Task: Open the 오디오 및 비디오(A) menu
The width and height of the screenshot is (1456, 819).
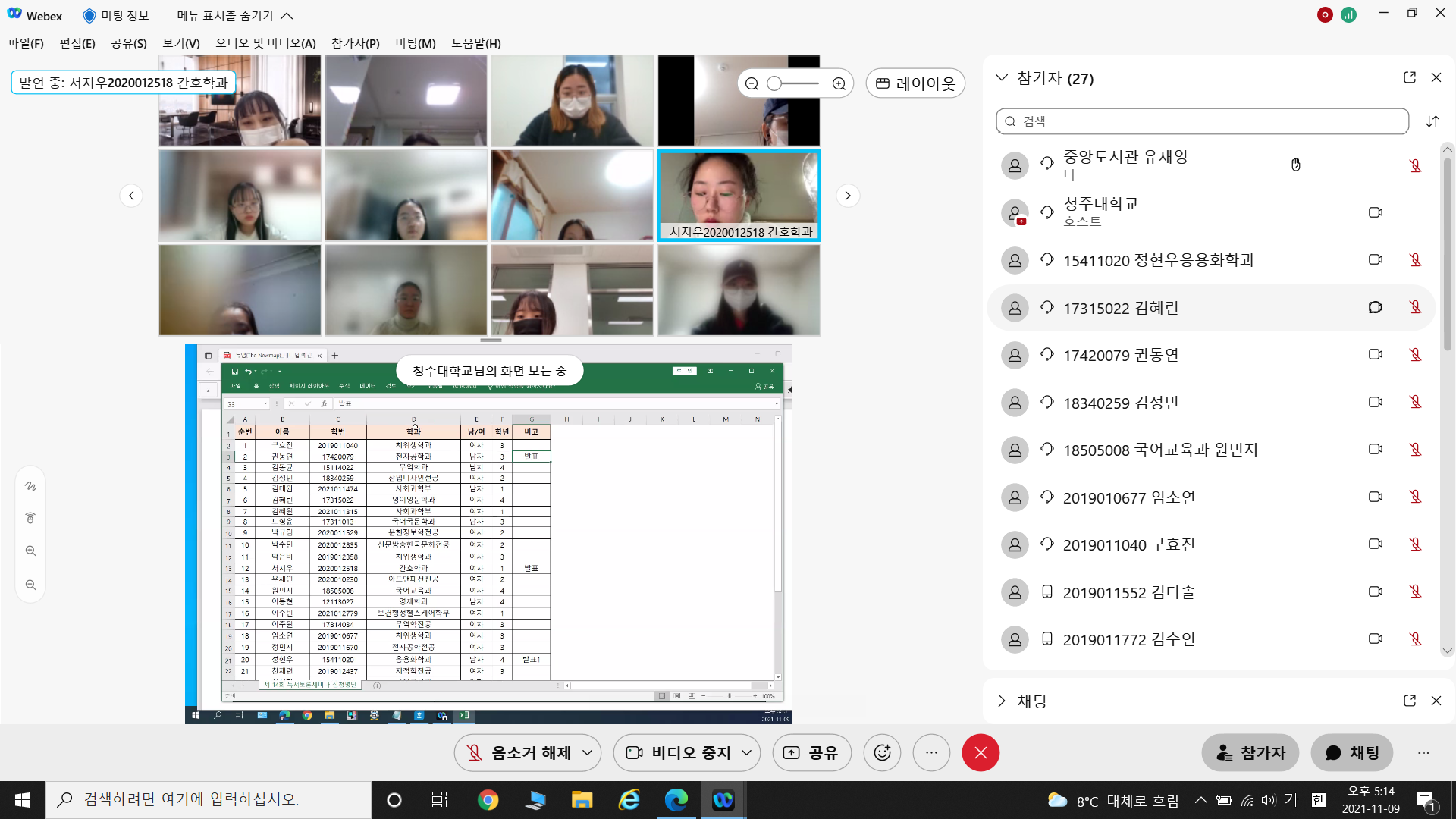Action: 265,43
